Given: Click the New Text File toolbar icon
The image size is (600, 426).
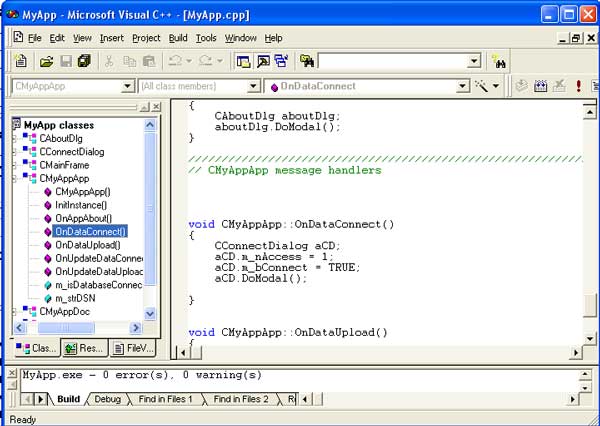Looking at the screenshot, I should click(21, 61).
